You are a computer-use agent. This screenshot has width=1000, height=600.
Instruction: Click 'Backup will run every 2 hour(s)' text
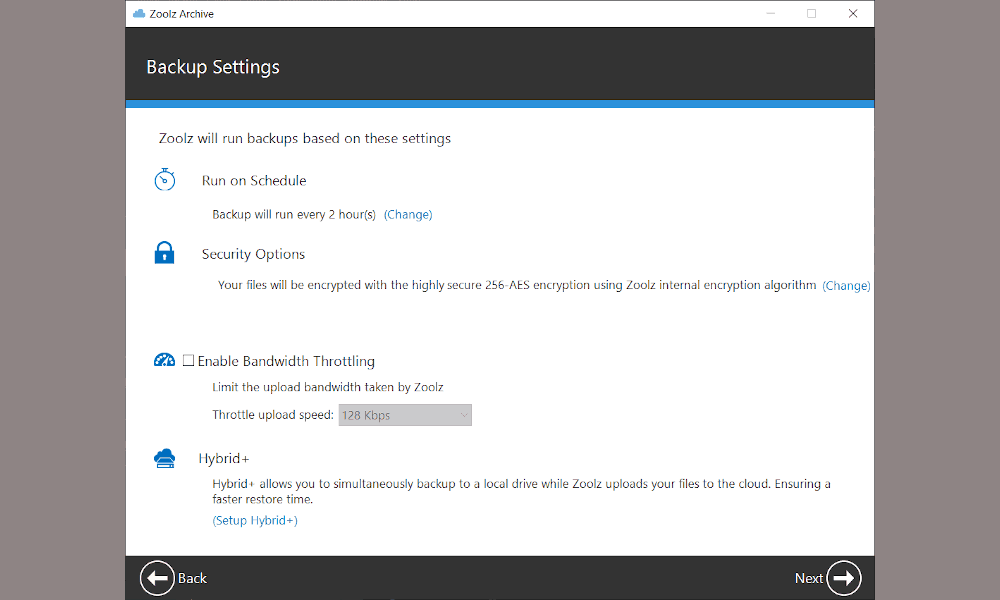[x=294, y=214]
